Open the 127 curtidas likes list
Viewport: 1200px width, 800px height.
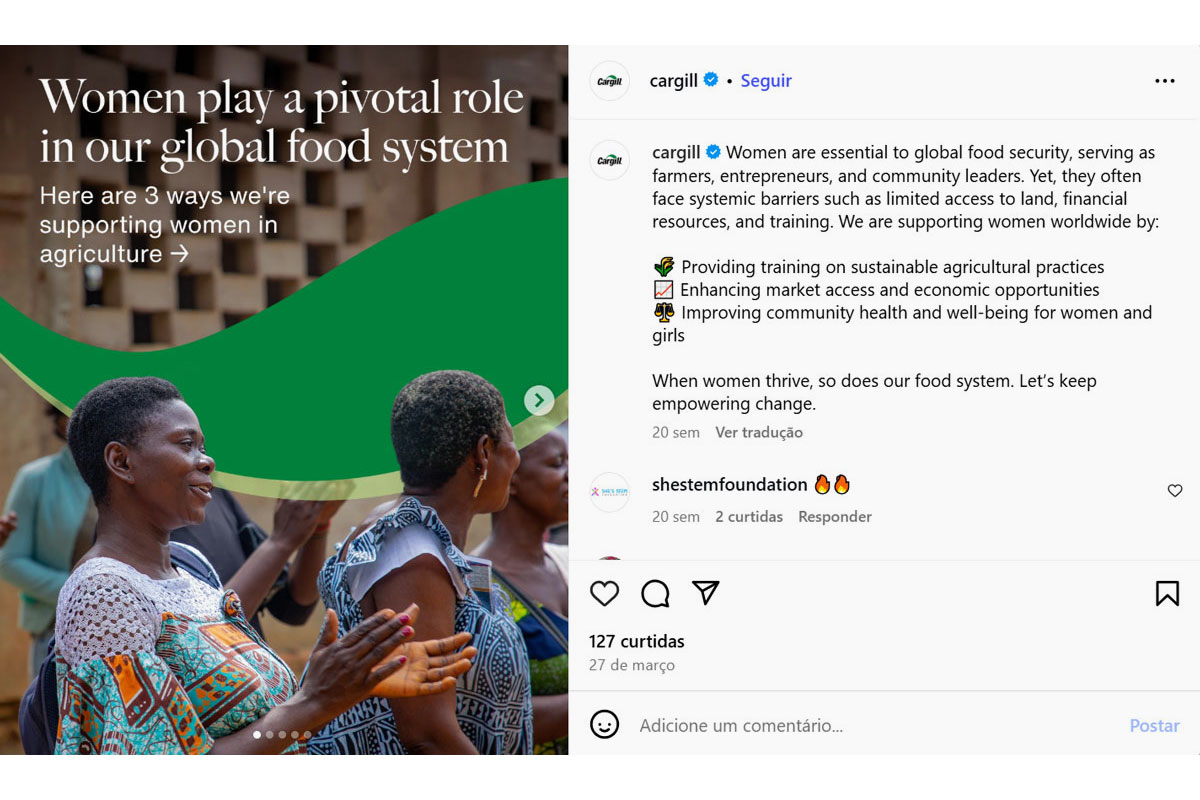point(637,641)
